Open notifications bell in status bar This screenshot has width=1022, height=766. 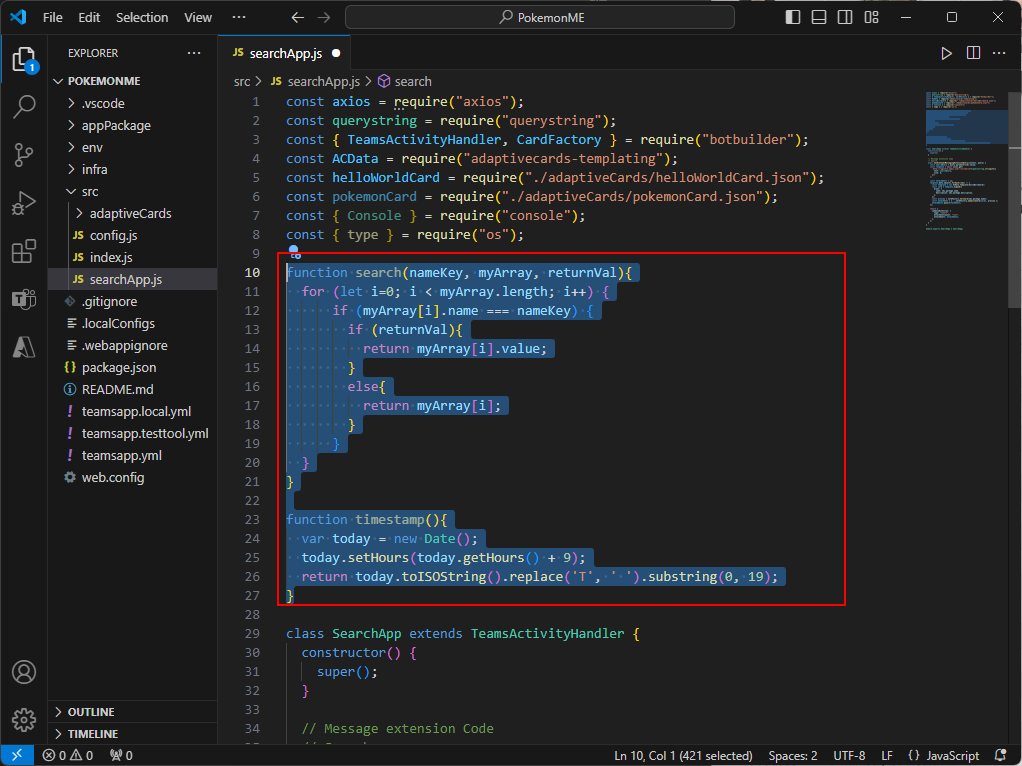coord(1002,756)
